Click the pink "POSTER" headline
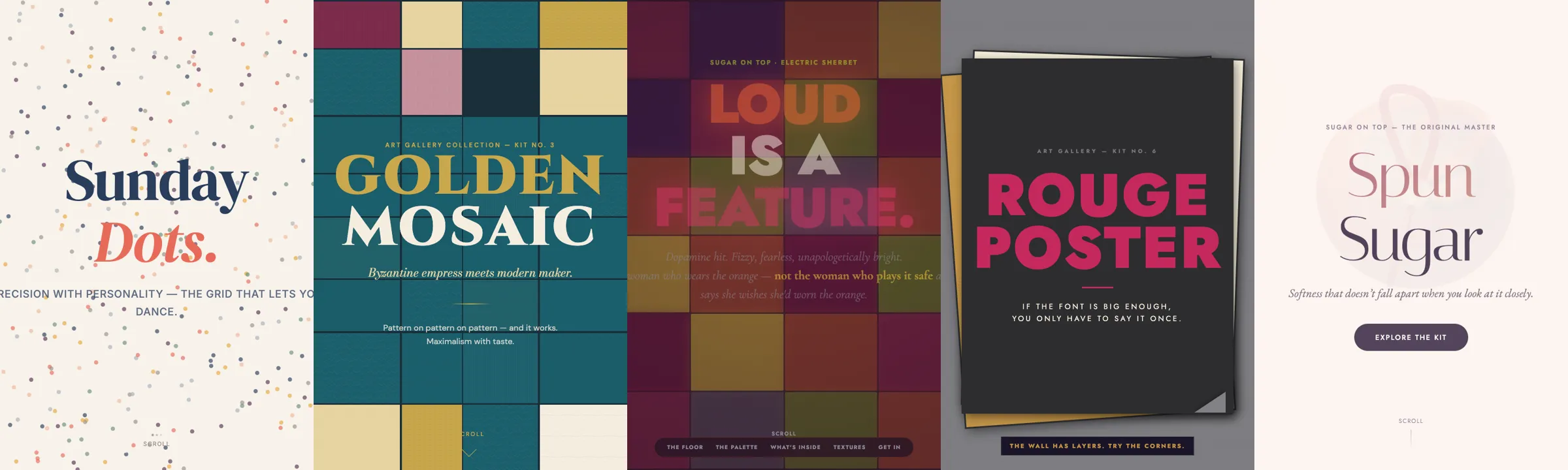This screenshot has width=1568, height=470. (x=1098, y=248)
